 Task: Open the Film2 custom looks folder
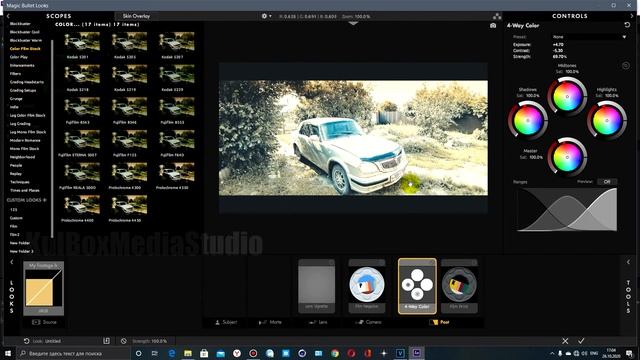click(x=15, y=234)
